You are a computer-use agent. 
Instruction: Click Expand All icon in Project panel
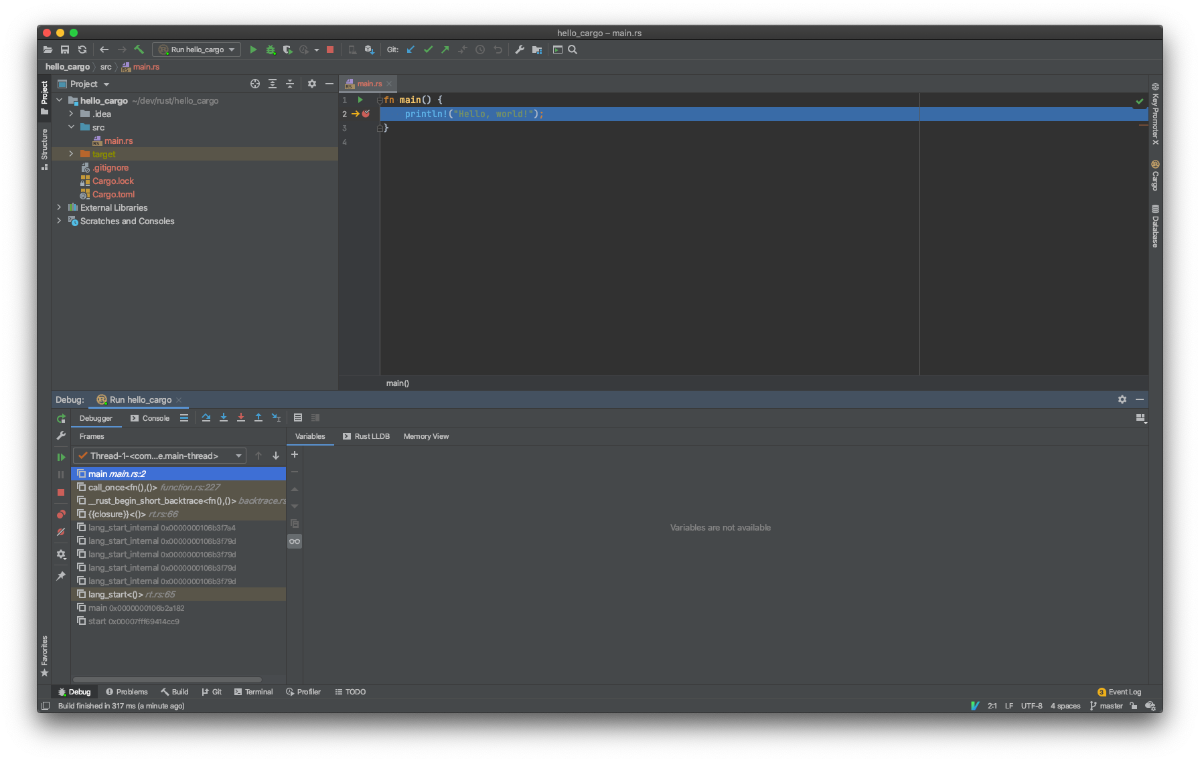(272, 84)
